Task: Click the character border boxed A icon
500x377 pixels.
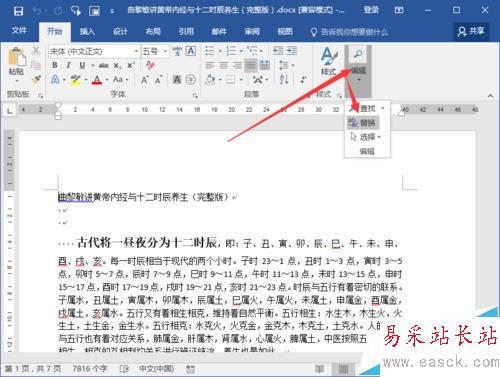Action: (190, 51)
